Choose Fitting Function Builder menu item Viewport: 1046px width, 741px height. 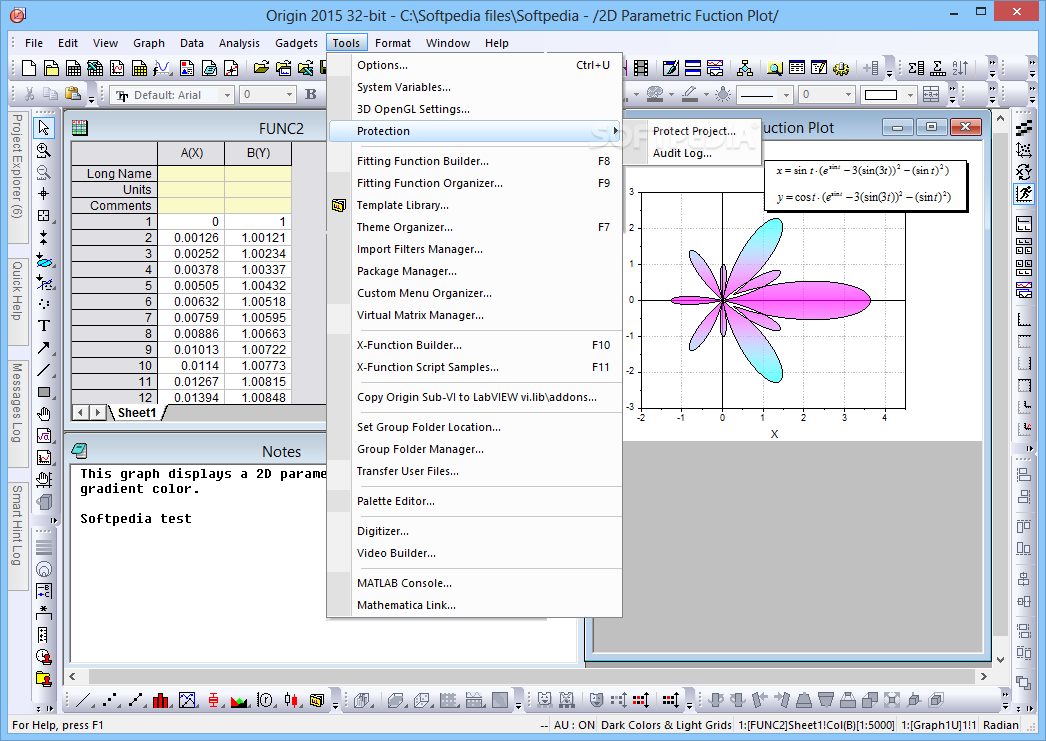[x=474, y=161]
